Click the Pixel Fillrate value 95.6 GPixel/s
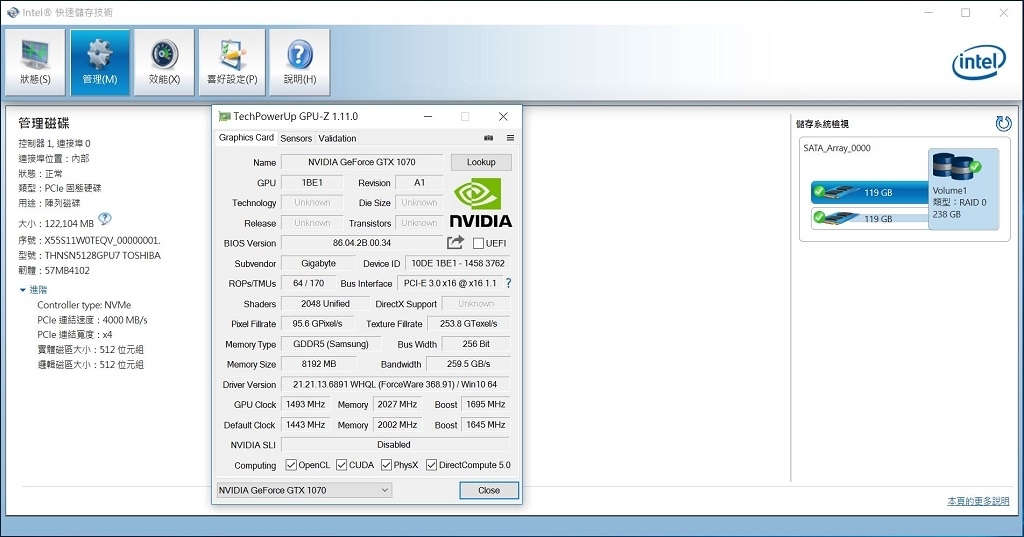The width and height of the screenshot is (1024, 537). [317, 324]
